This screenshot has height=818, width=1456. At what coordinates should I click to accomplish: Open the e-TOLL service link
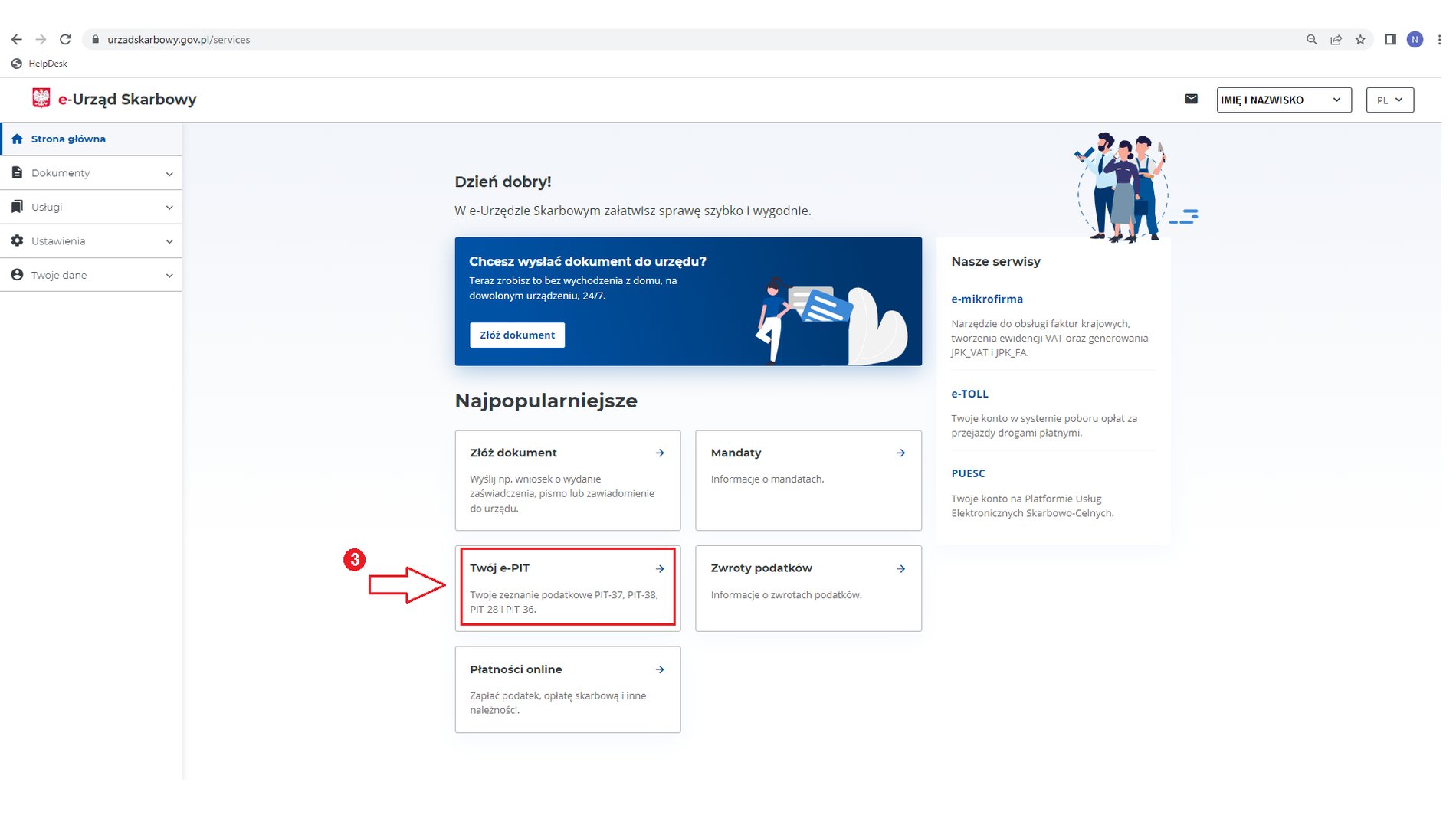pos(969,394)
